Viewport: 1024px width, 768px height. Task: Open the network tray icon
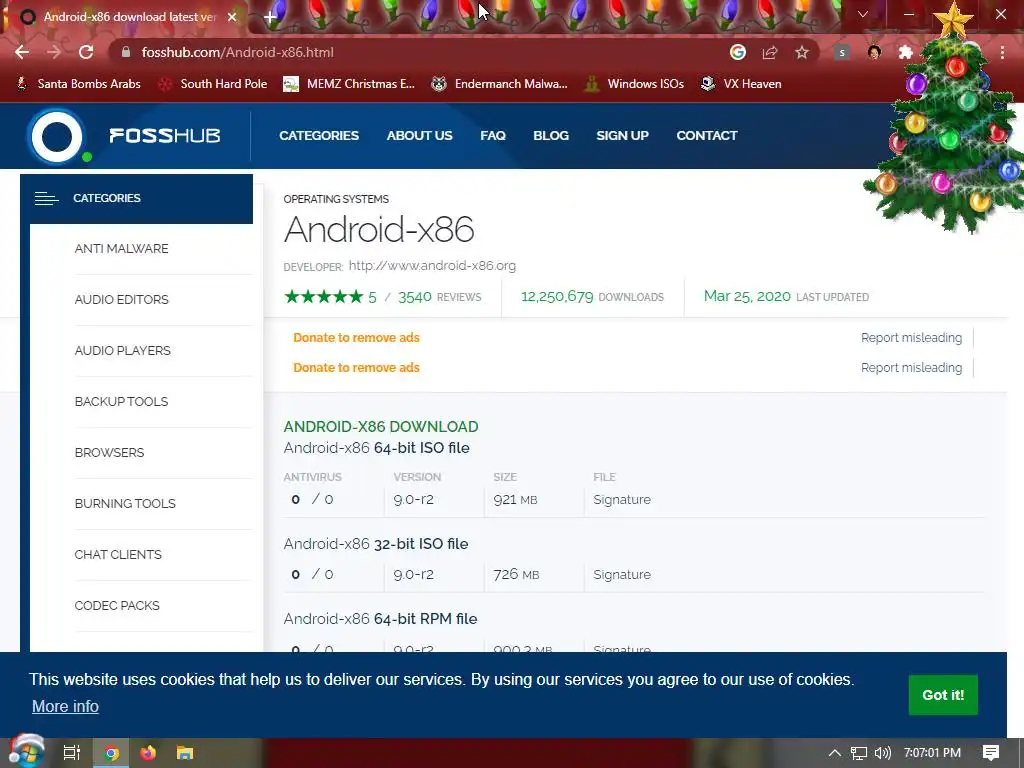click(x=859, y=753)
